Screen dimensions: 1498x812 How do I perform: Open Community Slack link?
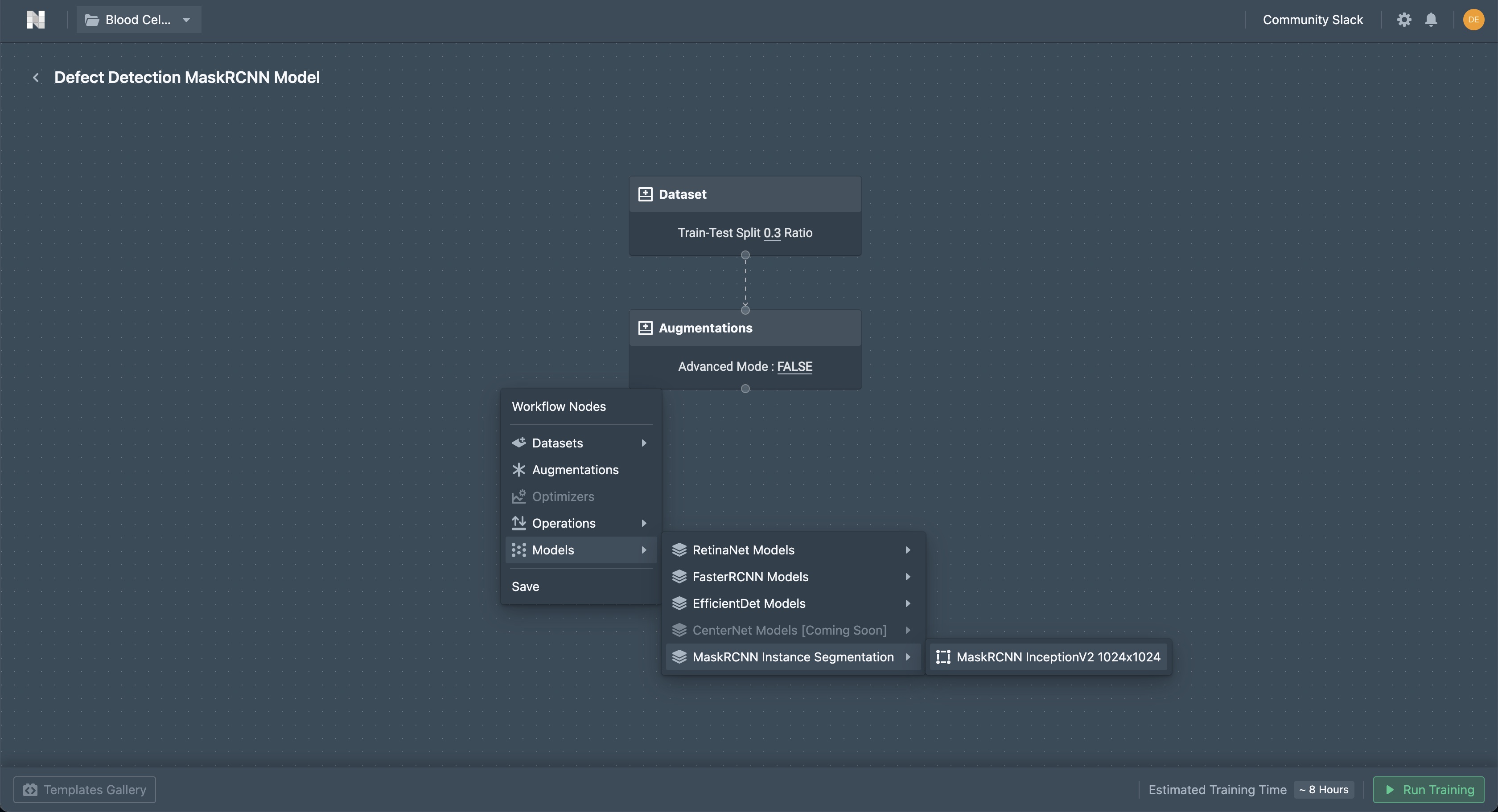point(1313,20)
